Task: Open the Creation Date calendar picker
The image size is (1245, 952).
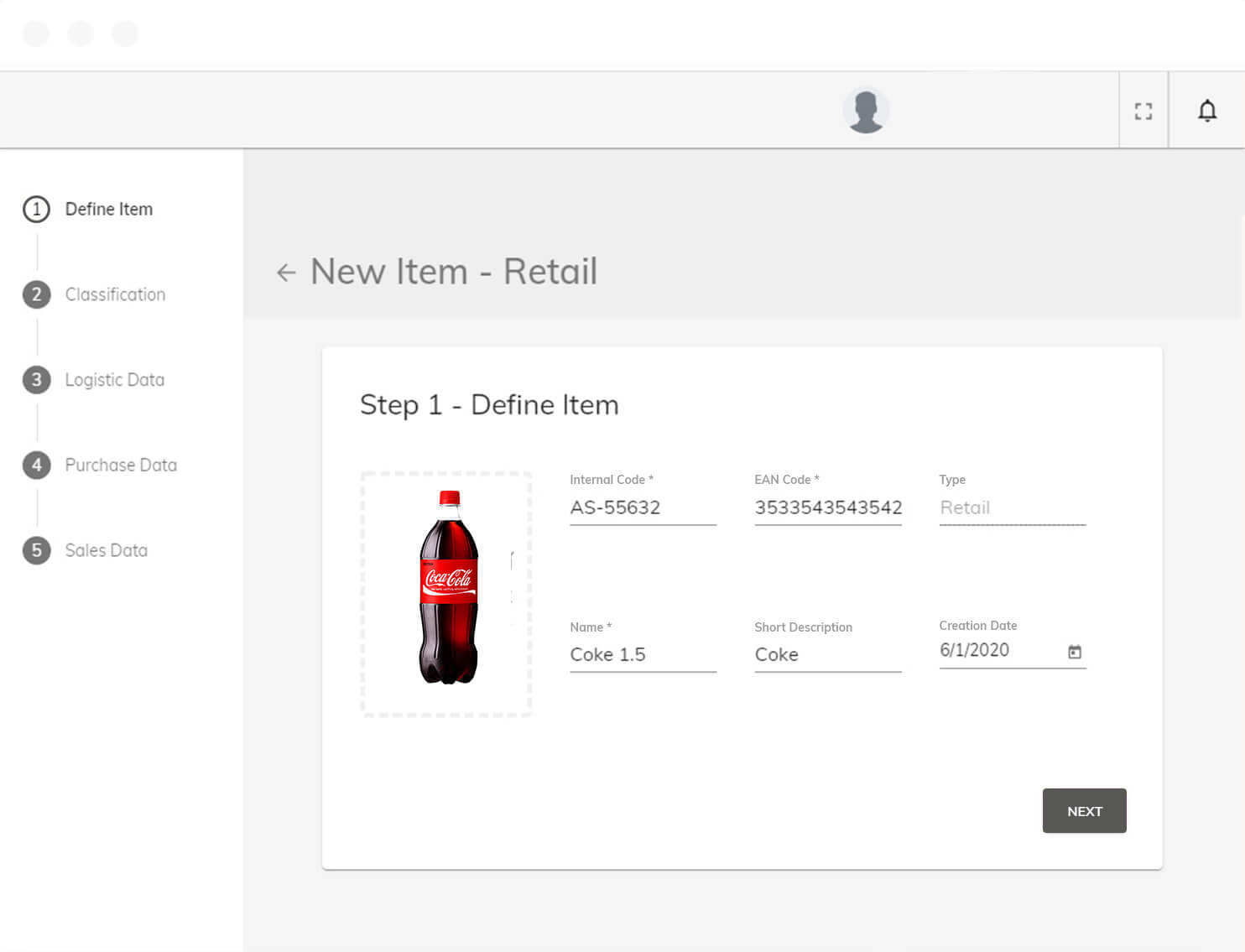Action: point(1075,652)
